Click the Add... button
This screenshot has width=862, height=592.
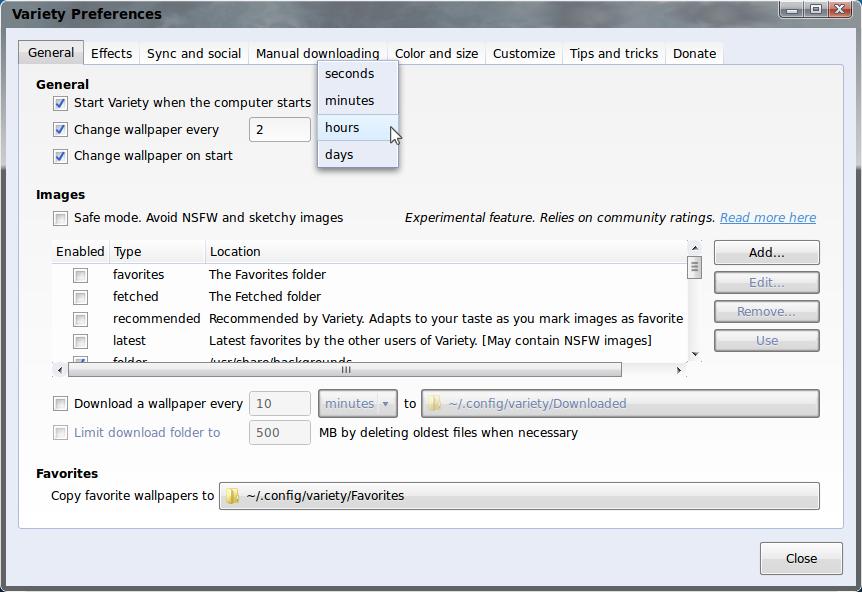[766, 253]
